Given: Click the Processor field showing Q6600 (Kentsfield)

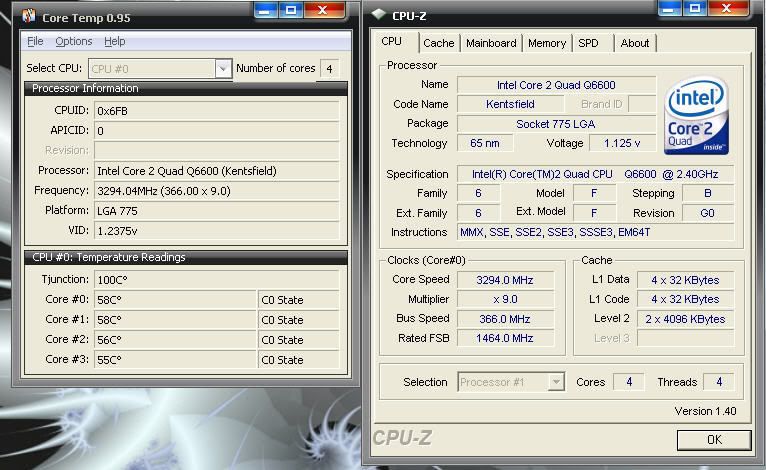Looking at the screenshot, I should click(x=216, y=171).
